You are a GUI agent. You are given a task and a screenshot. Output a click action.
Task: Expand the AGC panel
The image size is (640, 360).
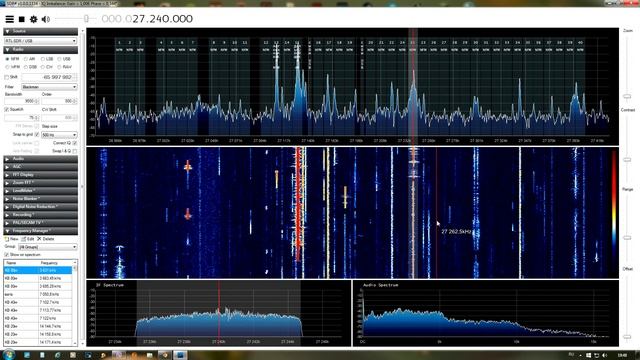(40, 167)
